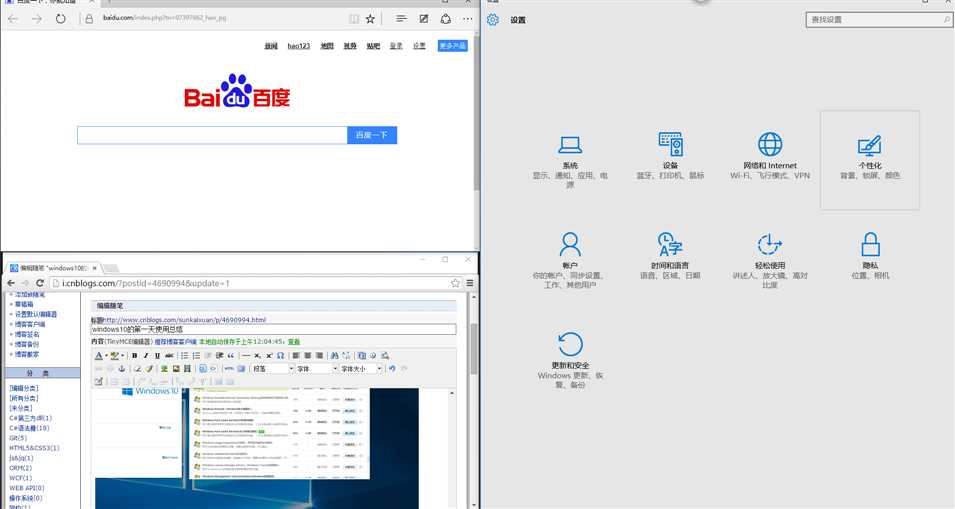The height and width of the screenshot is (509, 955).
Task: Click 登录 link on Baidu
Action: [396, 46]
